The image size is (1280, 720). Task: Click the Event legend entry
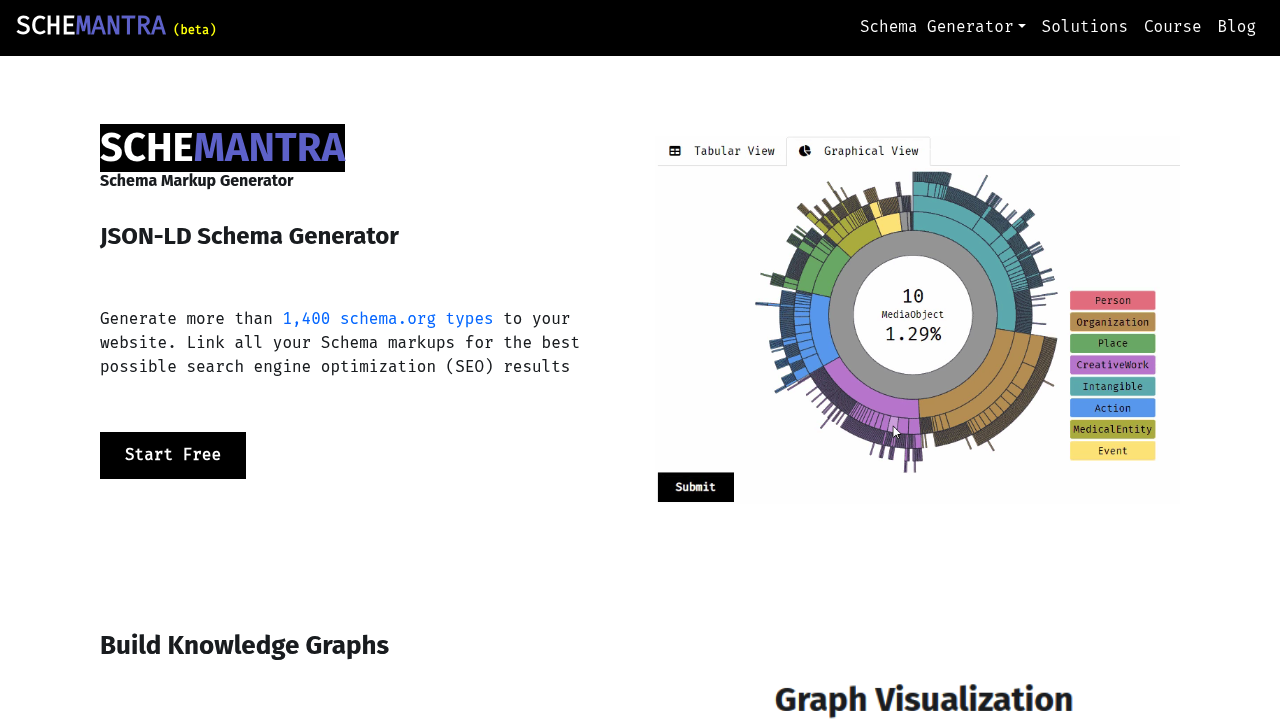1112,451
